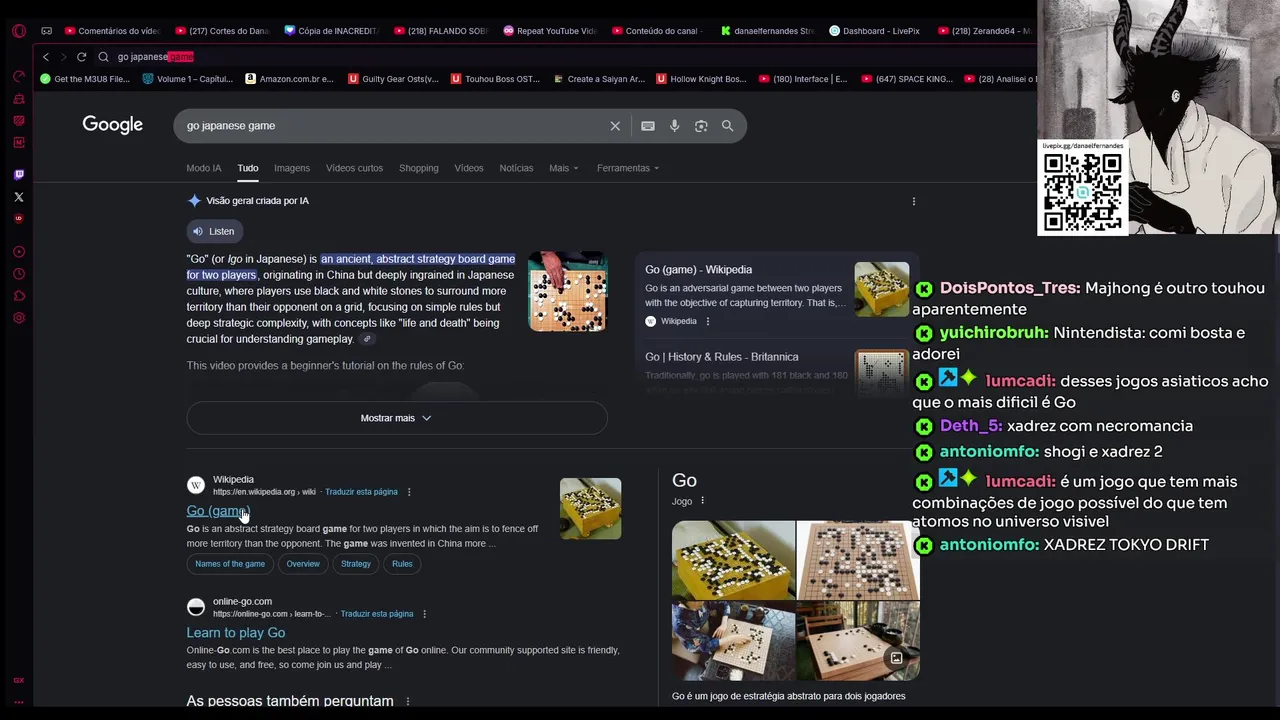This screenshot has height=720, width=1280.
Task: Copy link icon after overview paragraph
Action: click(x=367, y=339)
